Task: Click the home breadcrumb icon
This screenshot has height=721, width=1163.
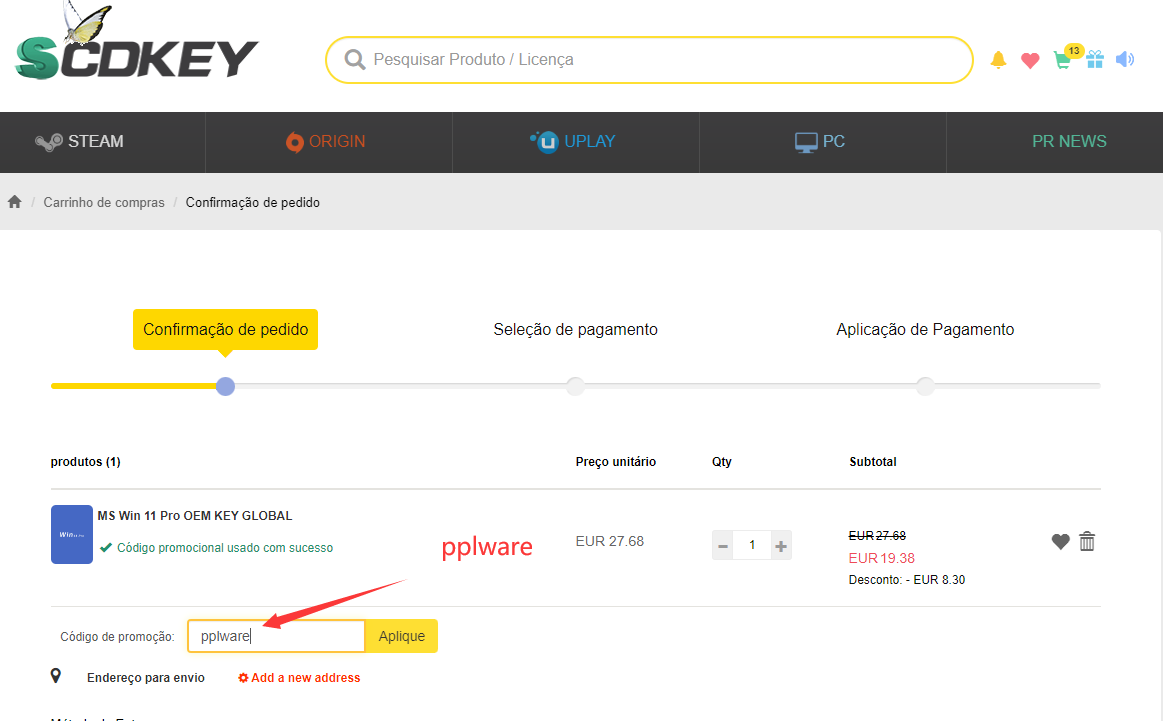Action: pos(15,202)
